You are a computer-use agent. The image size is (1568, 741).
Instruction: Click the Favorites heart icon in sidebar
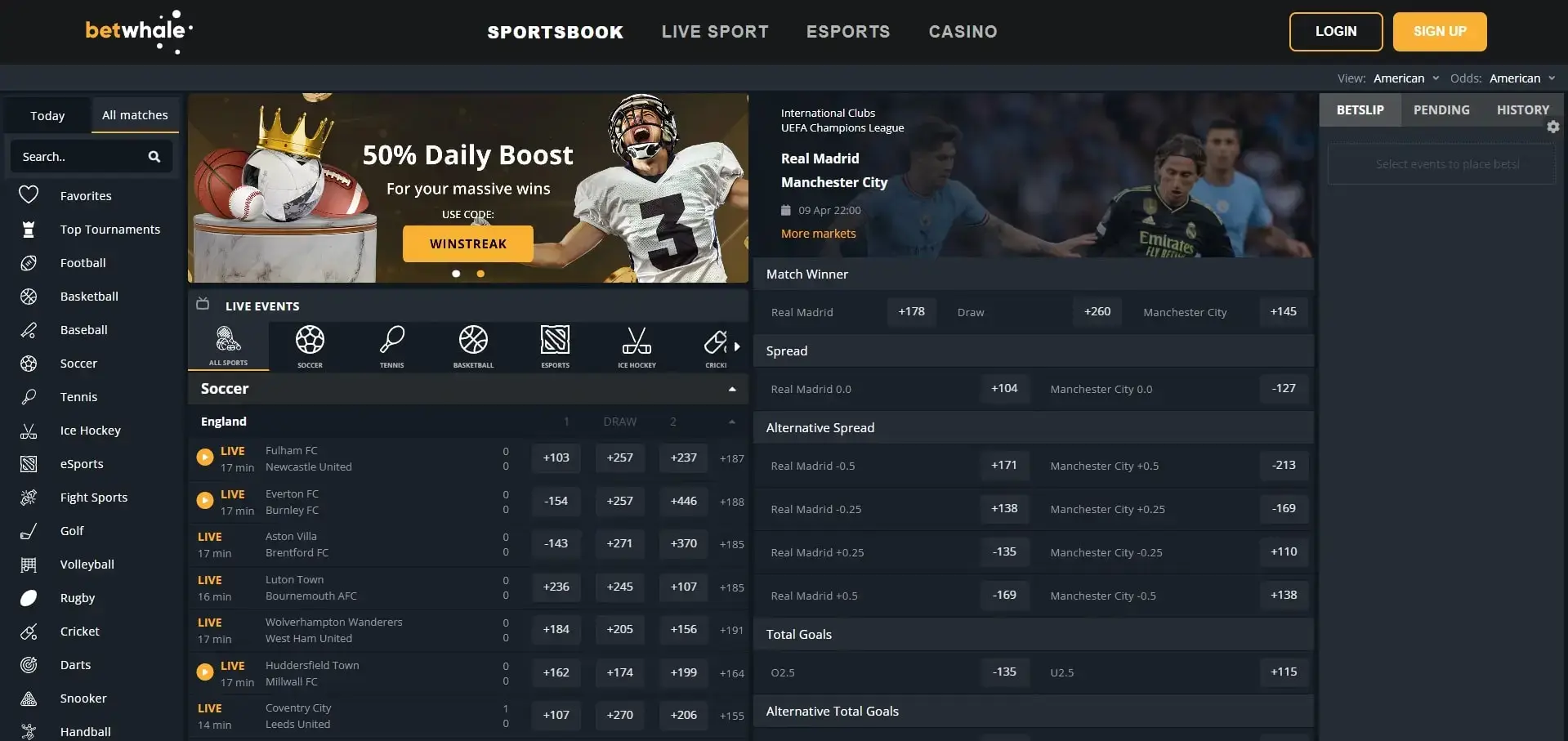tap(29, 195)
